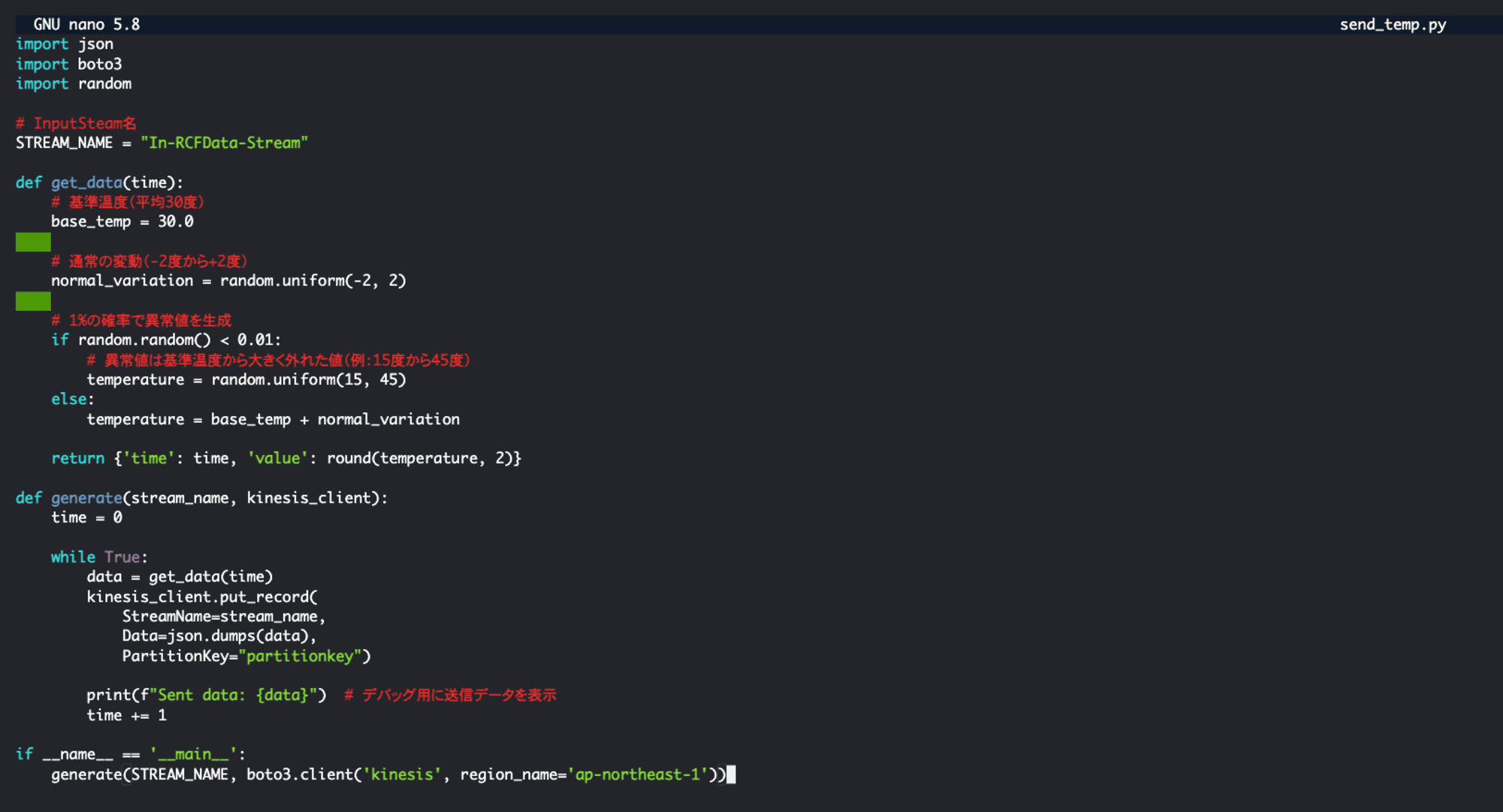Viewport: 1503px width, 812px height.
Task: Click the 'normal_variation = random.uniform(-2, 2)' line
Action: coord(228,281)
